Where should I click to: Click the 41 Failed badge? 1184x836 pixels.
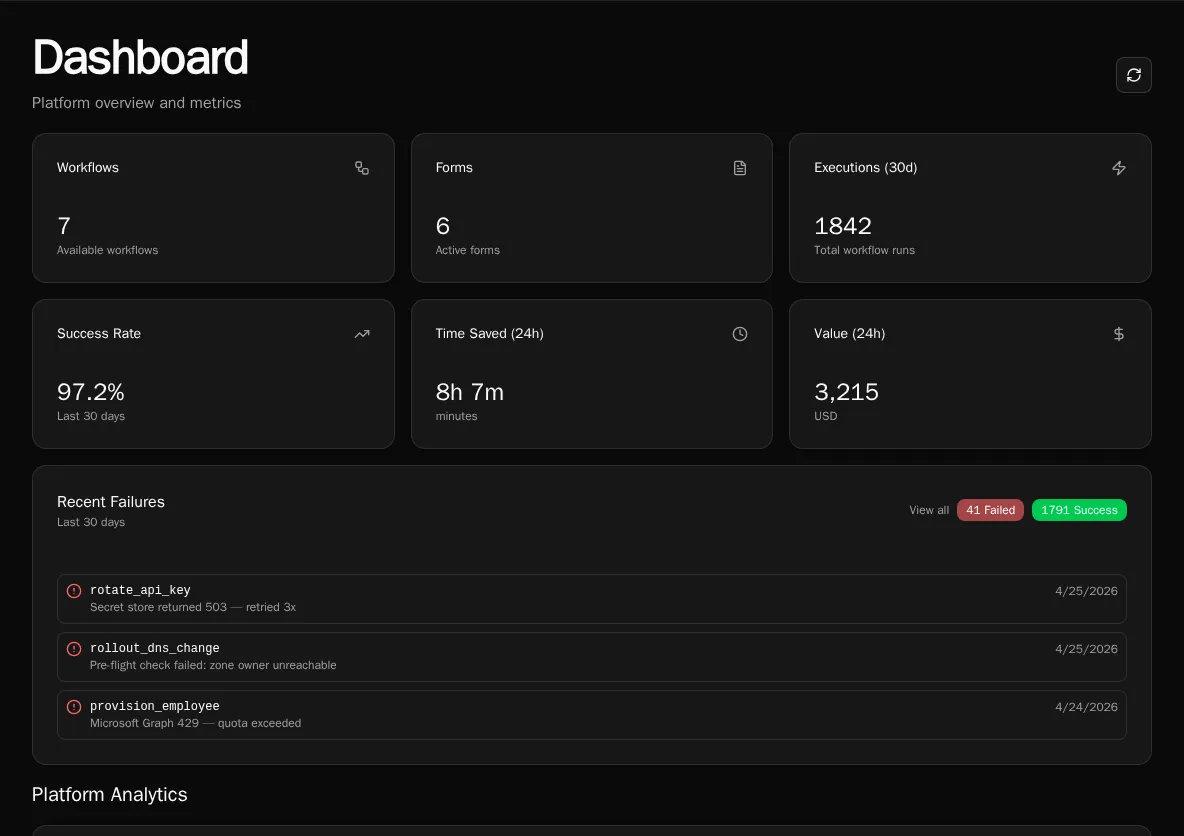tap(990, 510)
